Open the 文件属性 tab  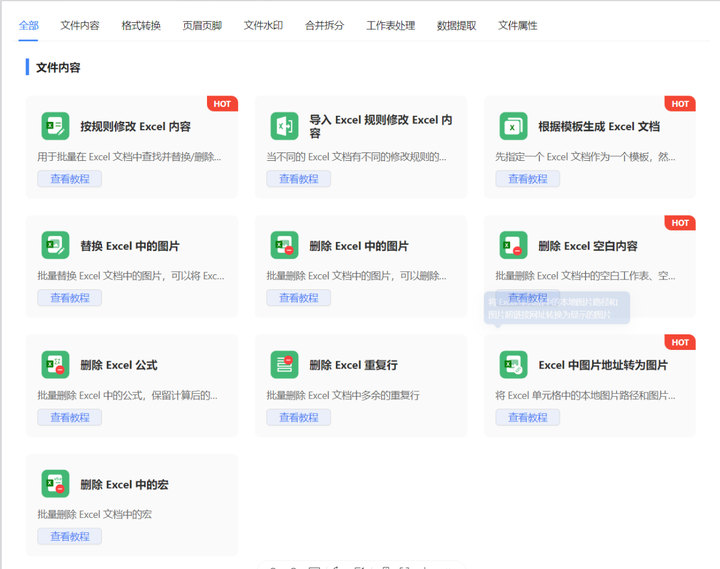[518, 25]
